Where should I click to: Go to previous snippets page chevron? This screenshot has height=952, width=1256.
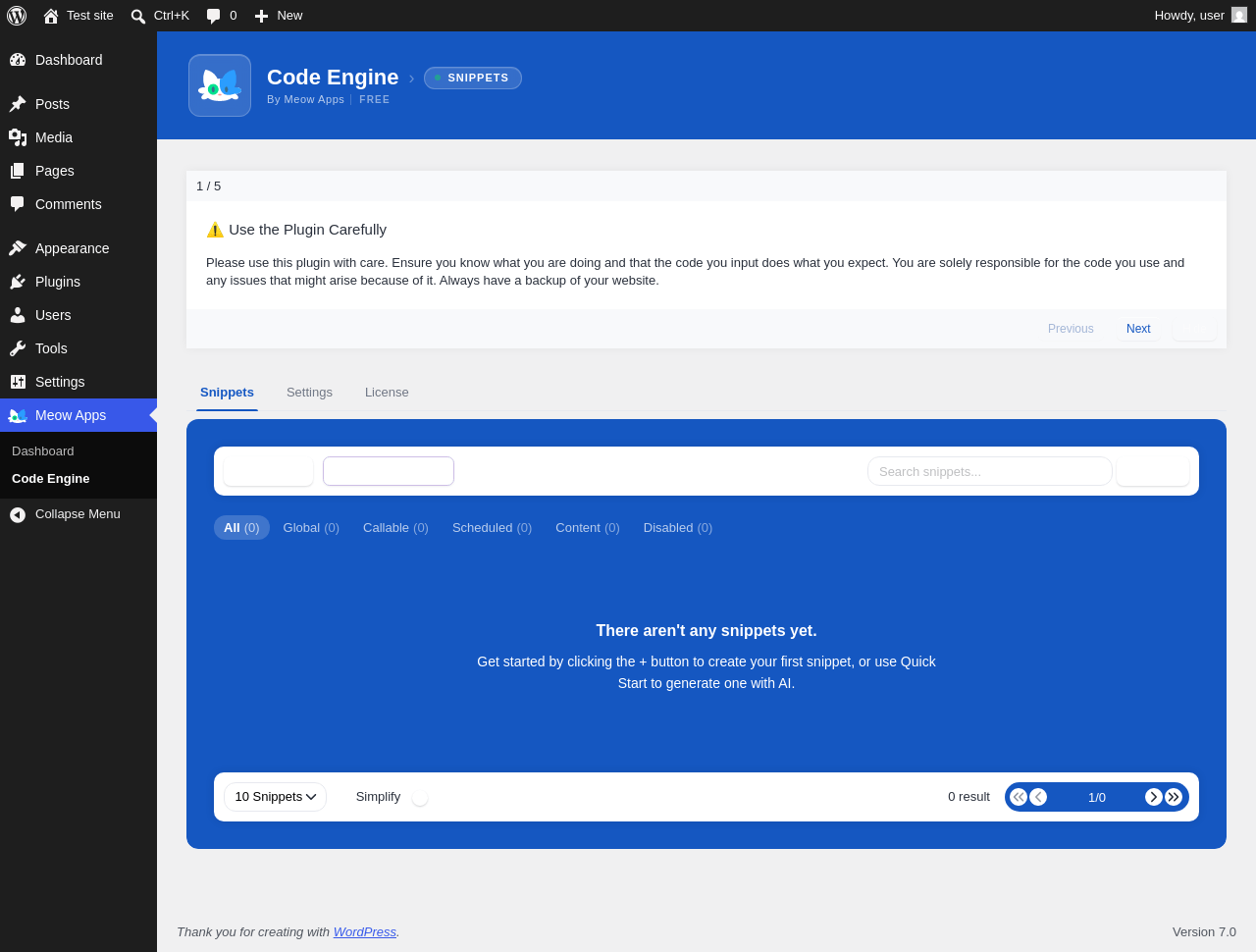(x=1038, y=797)
